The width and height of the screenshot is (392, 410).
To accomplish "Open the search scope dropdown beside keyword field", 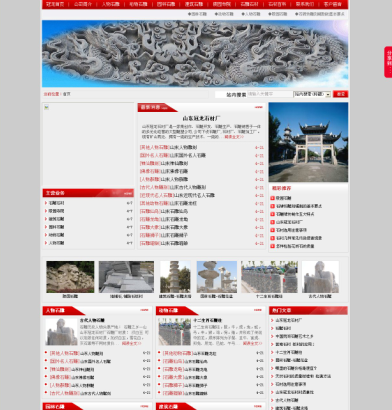I will coord(312,94).
